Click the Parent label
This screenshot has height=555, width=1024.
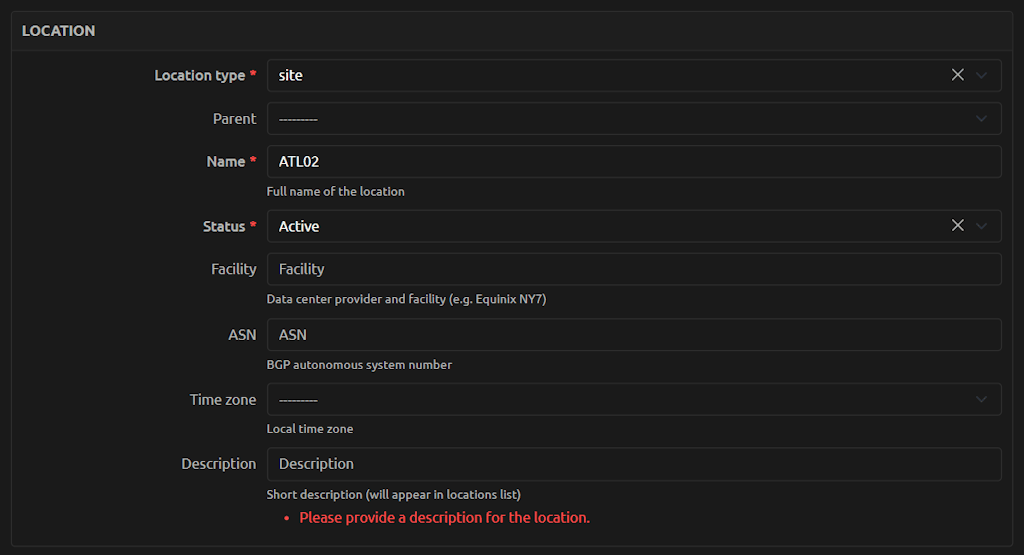[234, 118]
